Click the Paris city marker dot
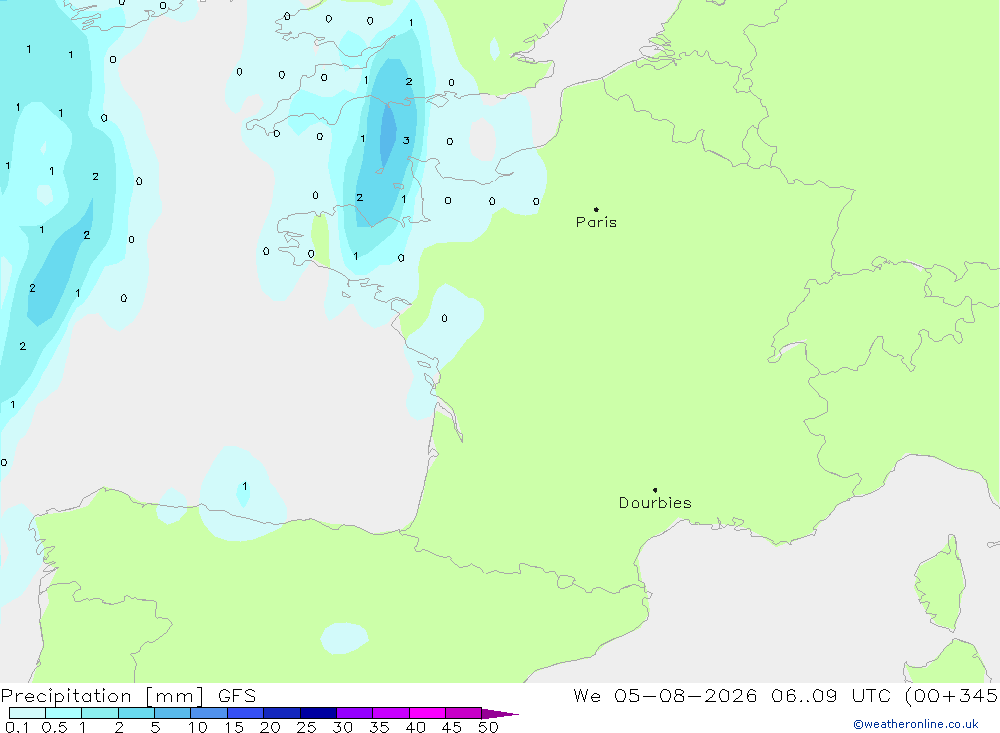 (x=596, y=209)
